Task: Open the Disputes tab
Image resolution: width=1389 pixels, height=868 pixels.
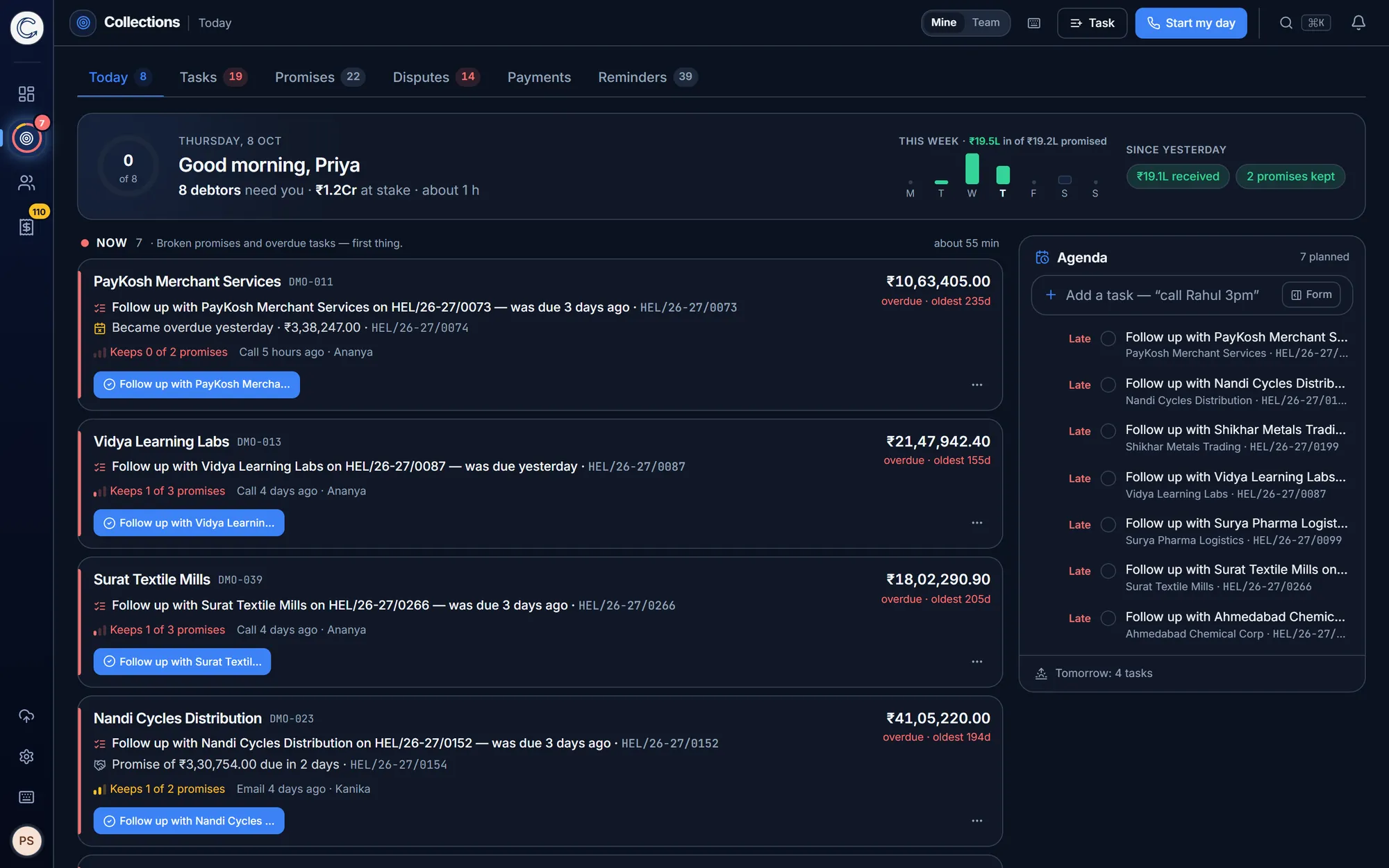Action: 436,77
